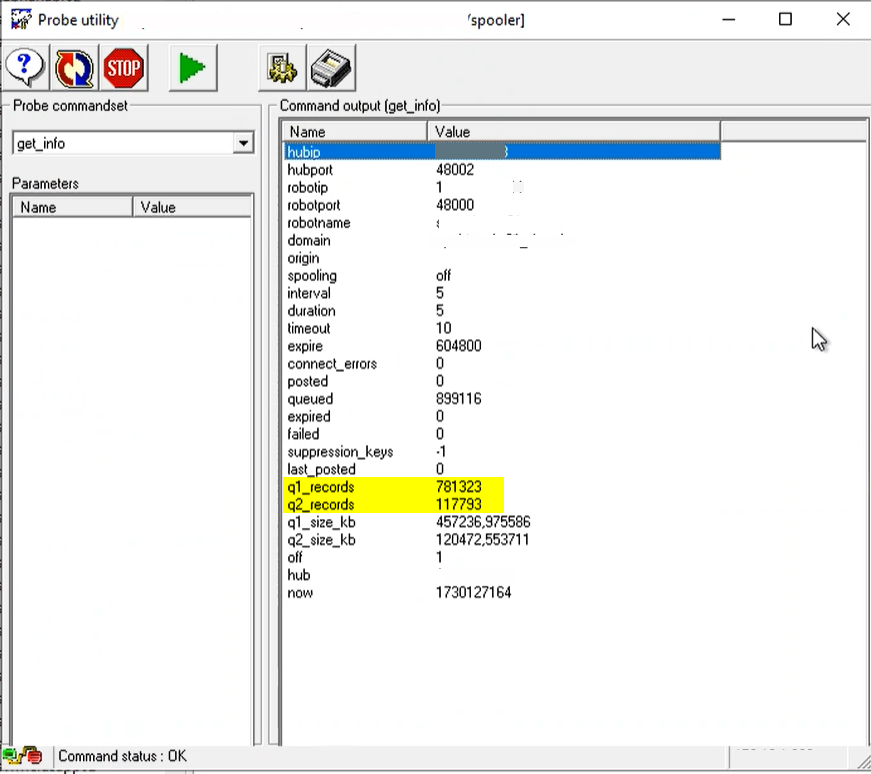Image resolution: width=871 pixels, height=774 pixels.
Task: Click the connection status icon in status bar
Action: pos(22,756)
